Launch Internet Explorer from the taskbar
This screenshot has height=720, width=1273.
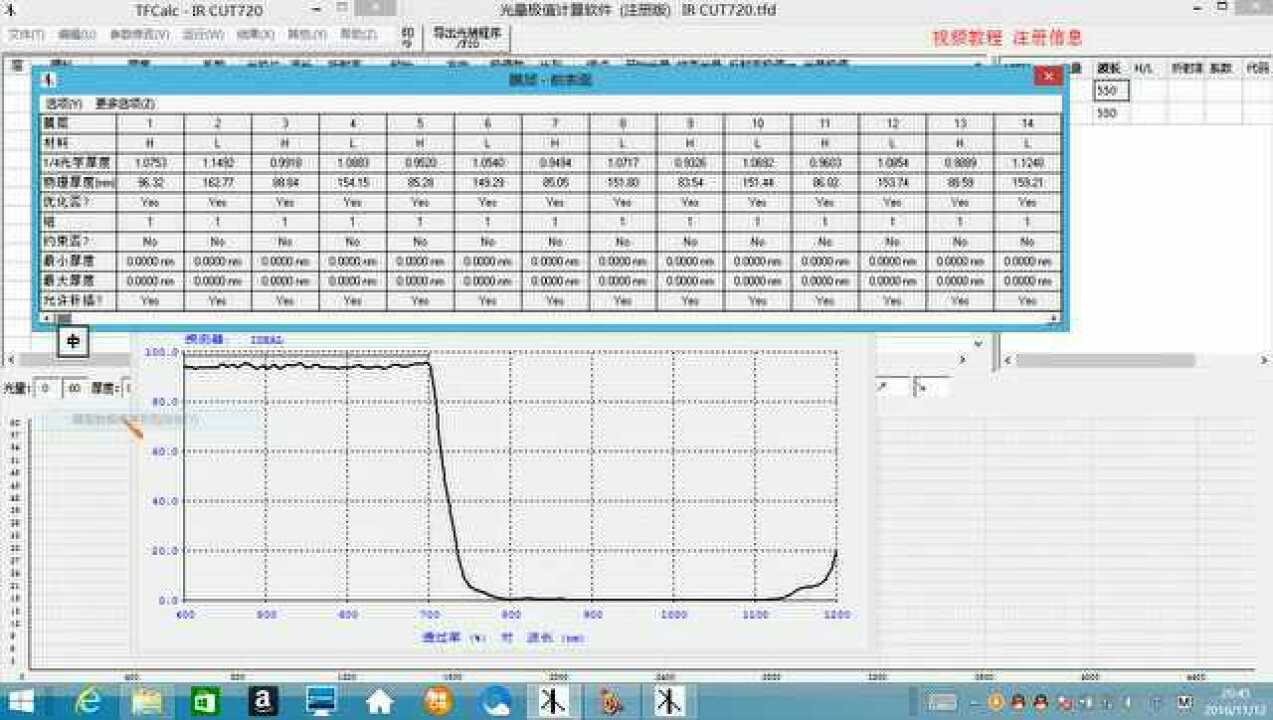tap(90, 702)
